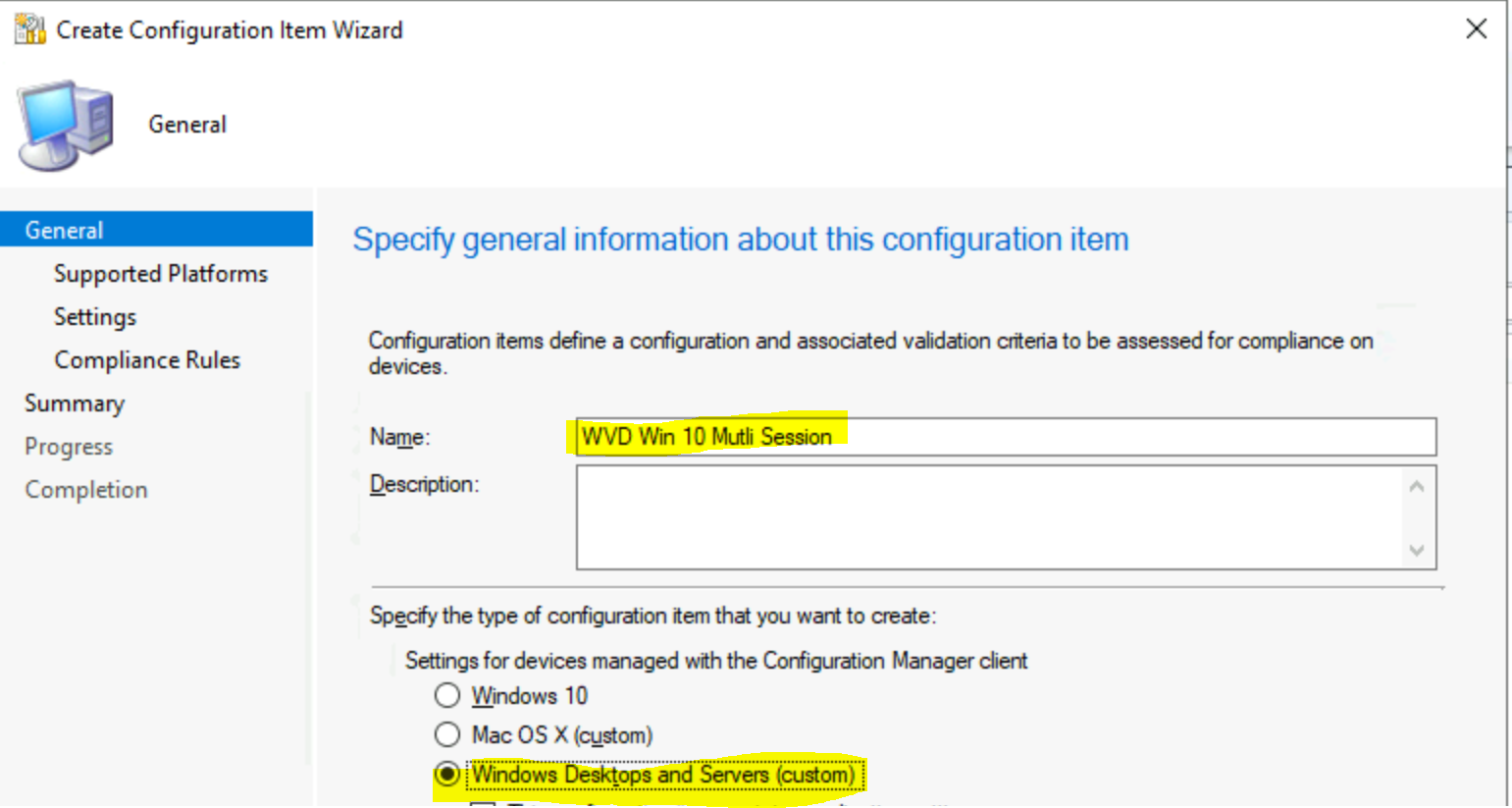Open the Settings step in the sidebar

[x=94, y=316]
